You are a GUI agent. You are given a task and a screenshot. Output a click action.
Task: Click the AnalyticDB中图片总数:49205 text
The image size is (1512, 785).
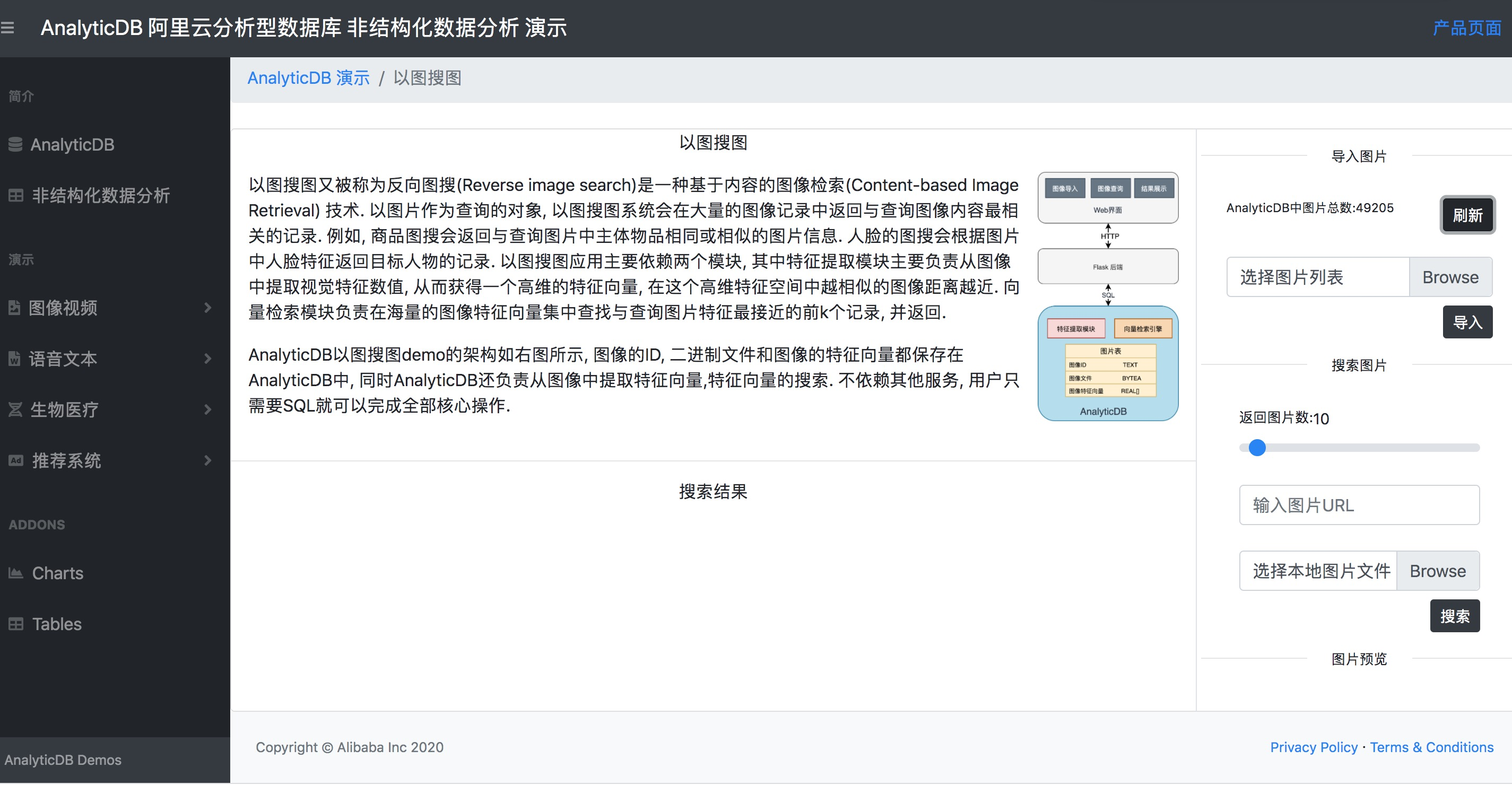pyautogui.click(x=1309, y=208)
